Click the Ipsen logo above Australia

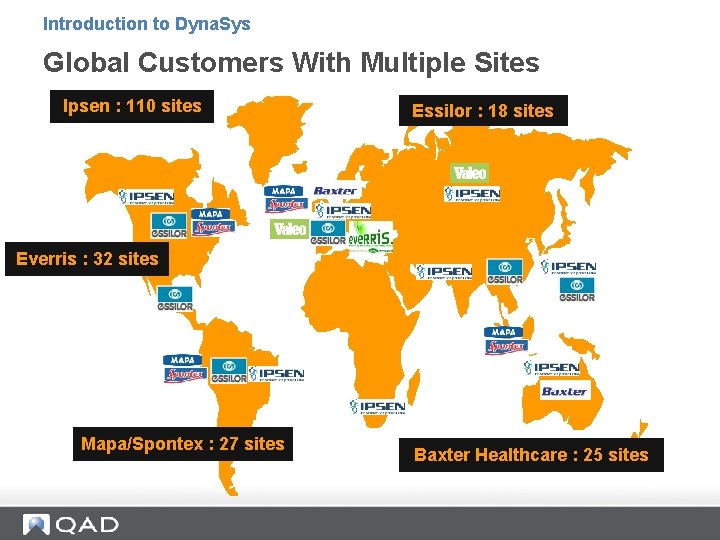point(551,367)
